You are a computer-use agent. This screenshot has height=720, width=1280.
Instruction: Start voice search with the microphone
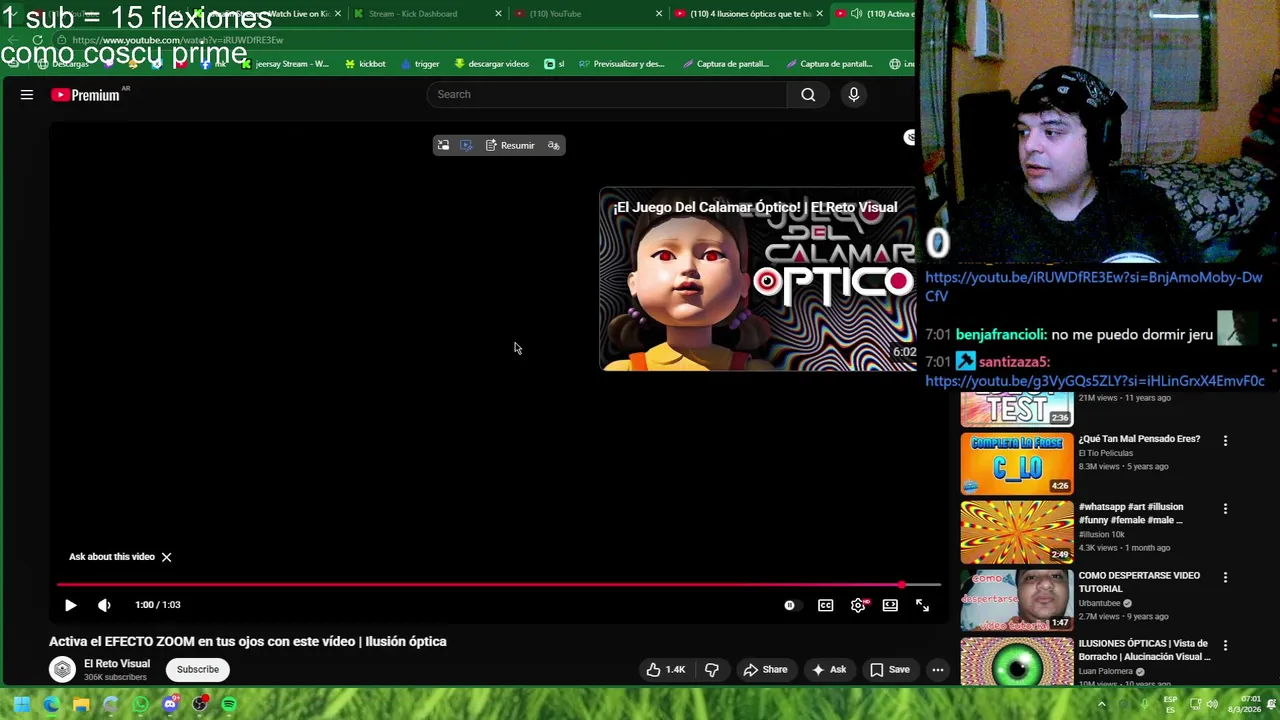coord(853,94)
